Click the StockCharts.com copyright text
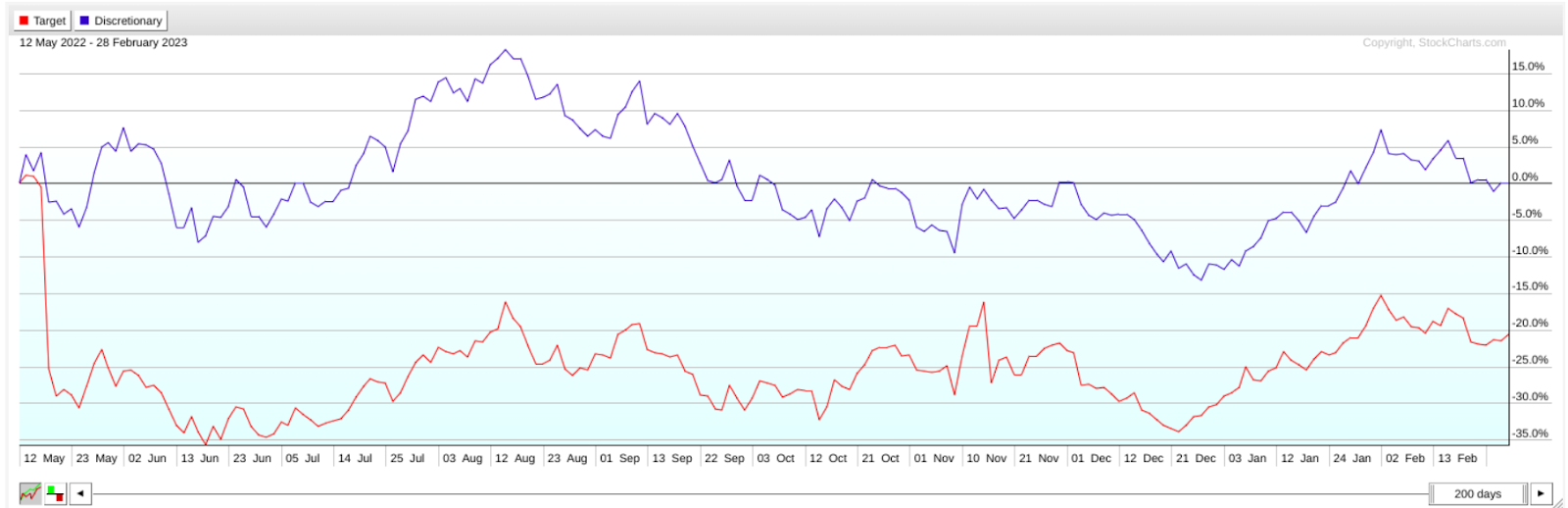1568x508 pixels. click(x=1434, y=43)
